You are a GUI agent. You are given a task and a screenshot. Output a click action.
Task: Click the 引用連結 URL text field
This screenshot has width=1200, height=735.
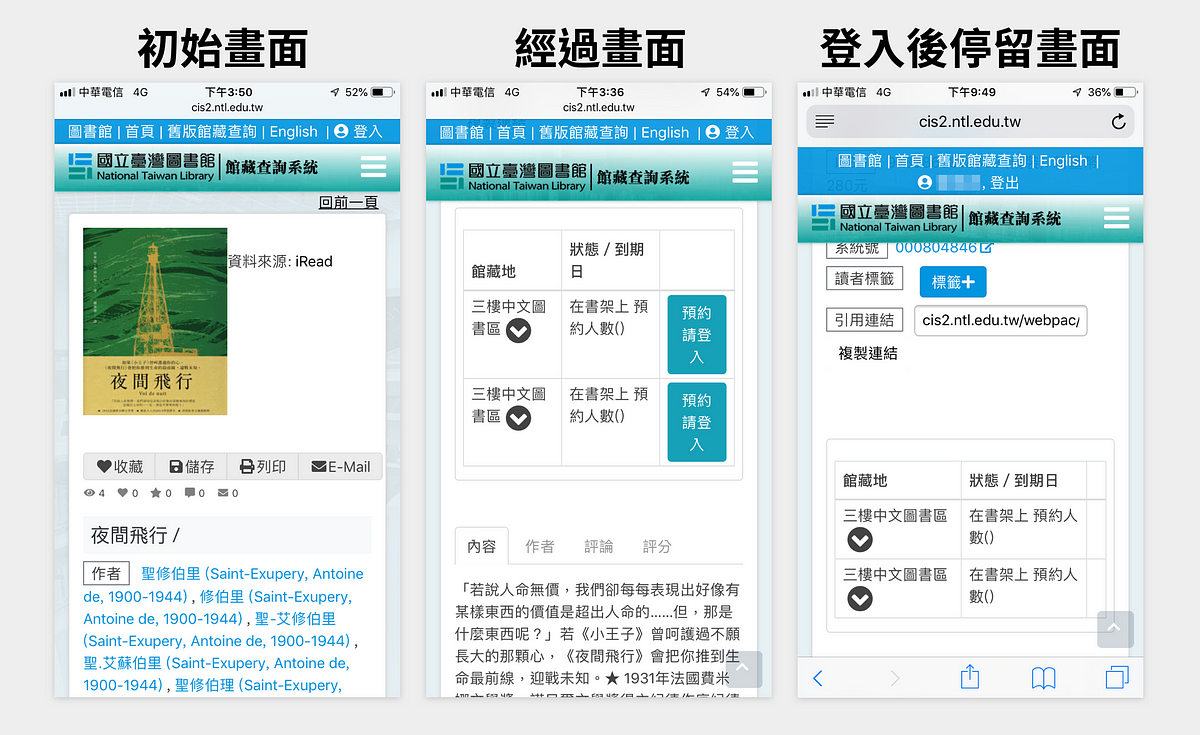pos(1000,321)
